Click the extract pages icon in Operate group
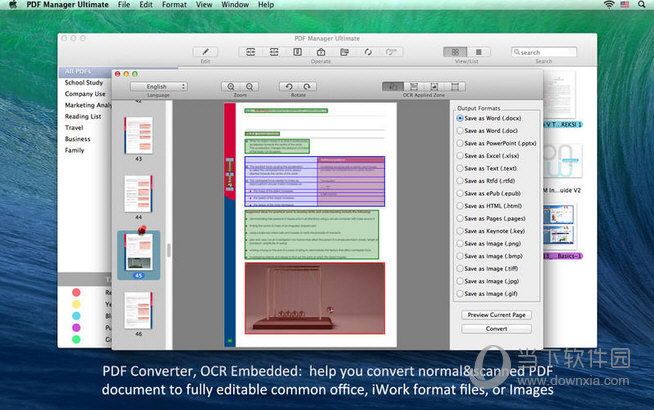Screen dimensions: 654x410 coord(344,52)
